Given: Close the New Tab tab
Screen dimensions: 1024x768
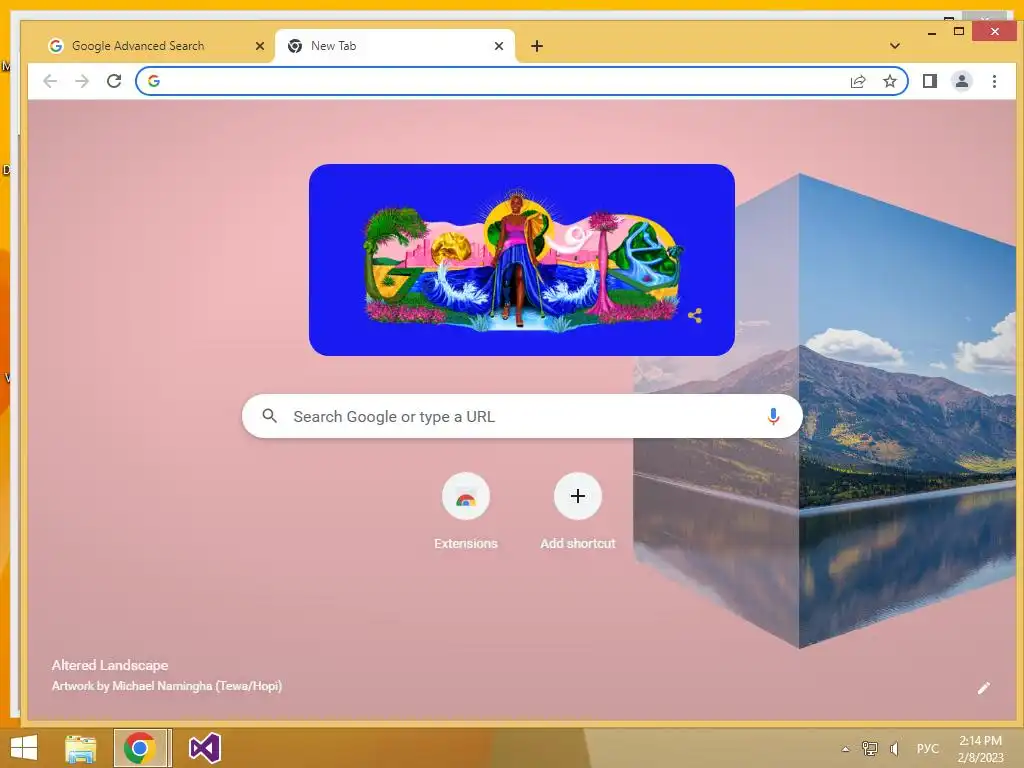Looking at the screenshot, I should click(x=499, y=46).
